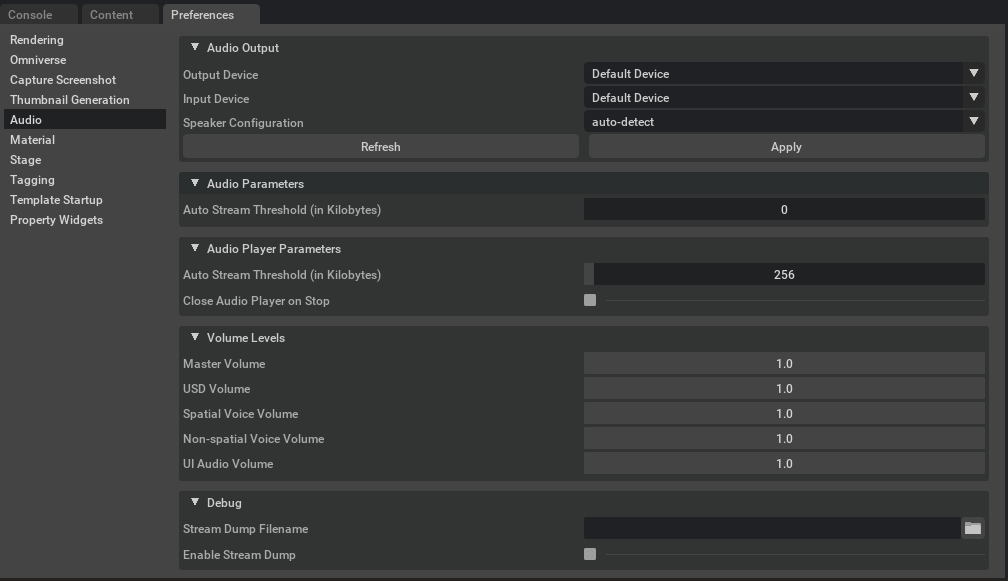Adjust the Master Volume slider
1008x581 pixels.
[785, 363]
